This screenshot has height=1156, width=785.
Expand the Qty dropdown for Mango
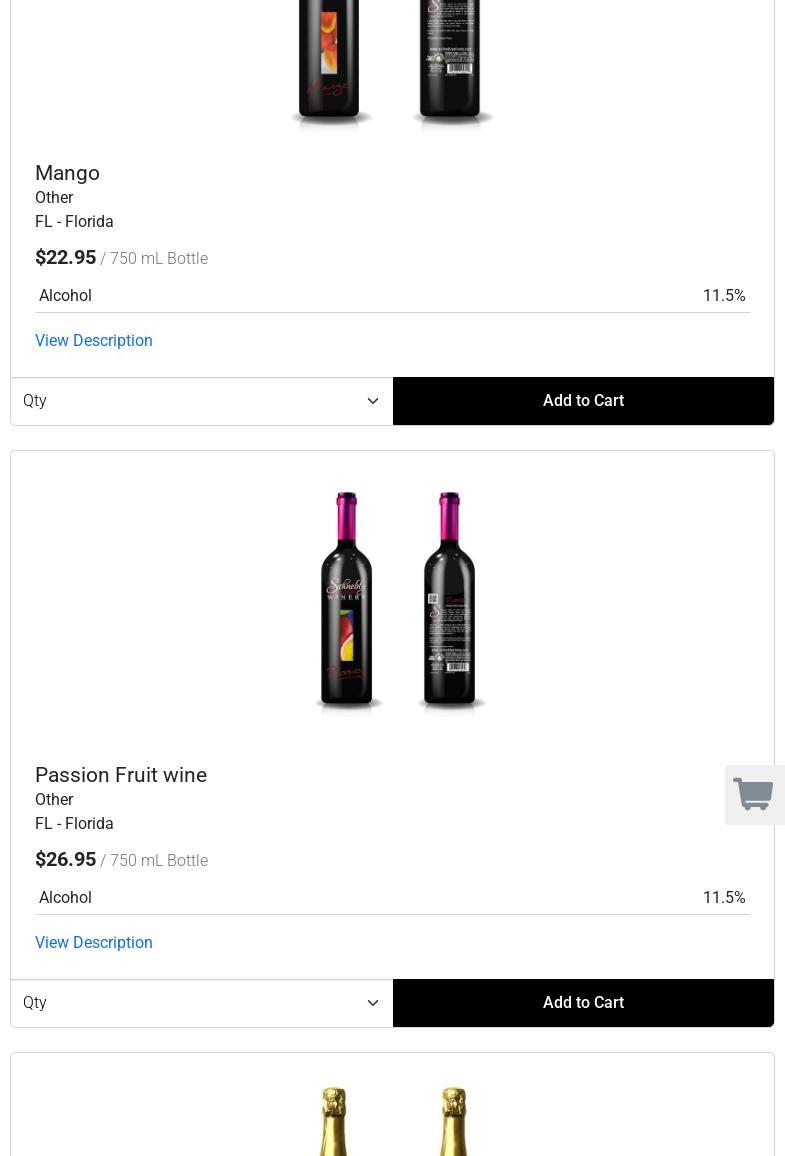coord(201,401)
